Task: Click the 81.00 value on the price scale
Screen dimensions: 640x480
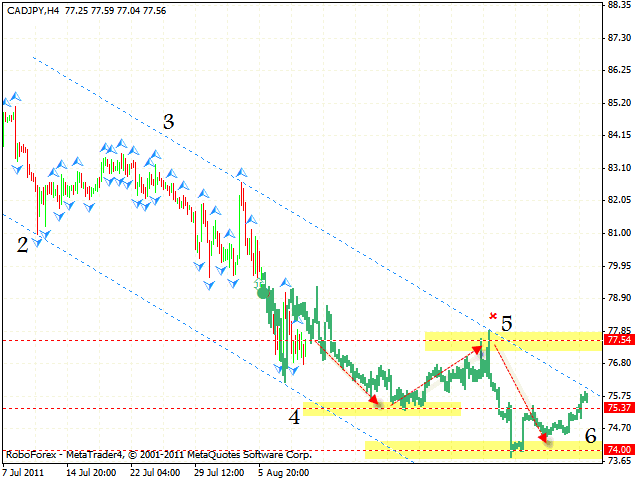Action: tap(619, 233)
